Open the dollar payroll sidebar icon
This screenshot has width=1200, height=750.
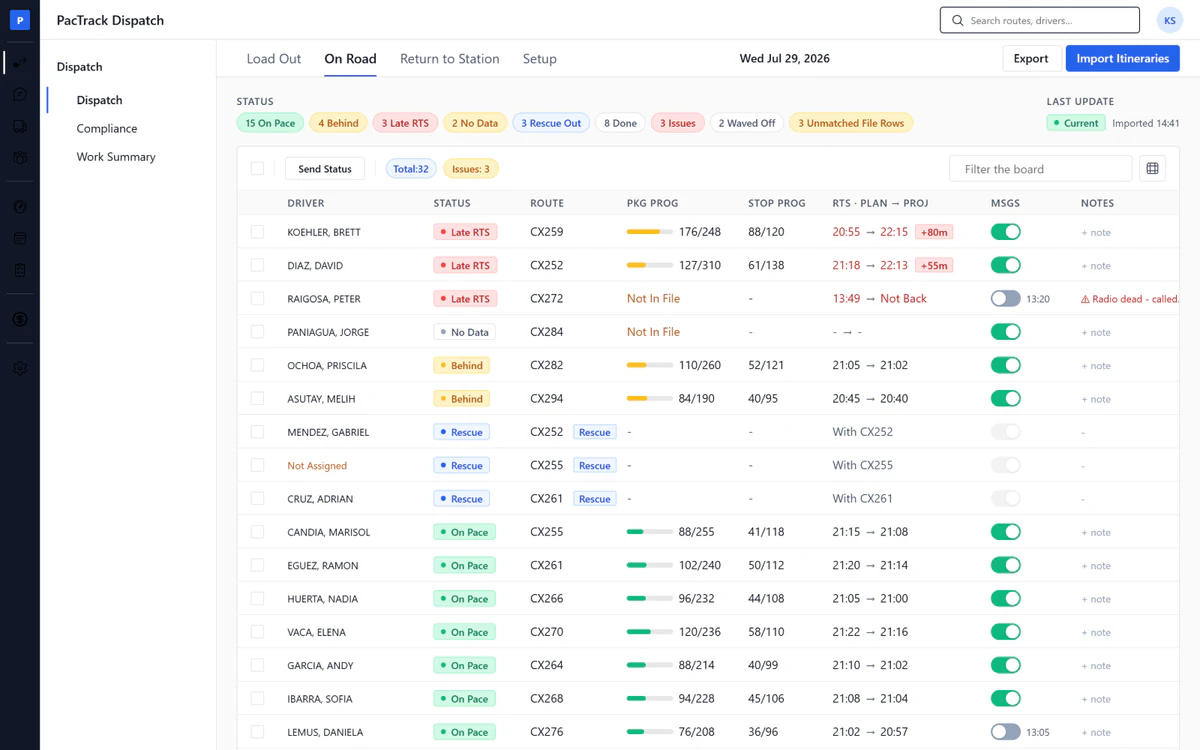tap(20, 319)
